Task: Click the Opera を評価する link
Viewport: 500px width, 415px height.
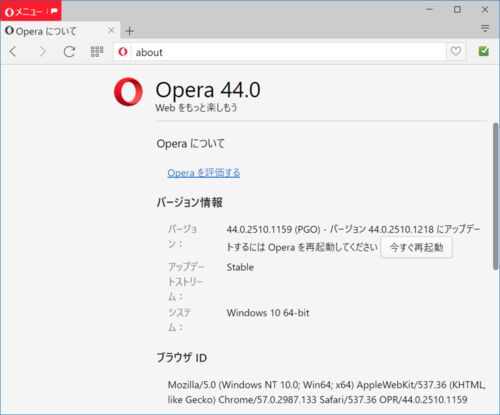Action: [x=204, y=173]
